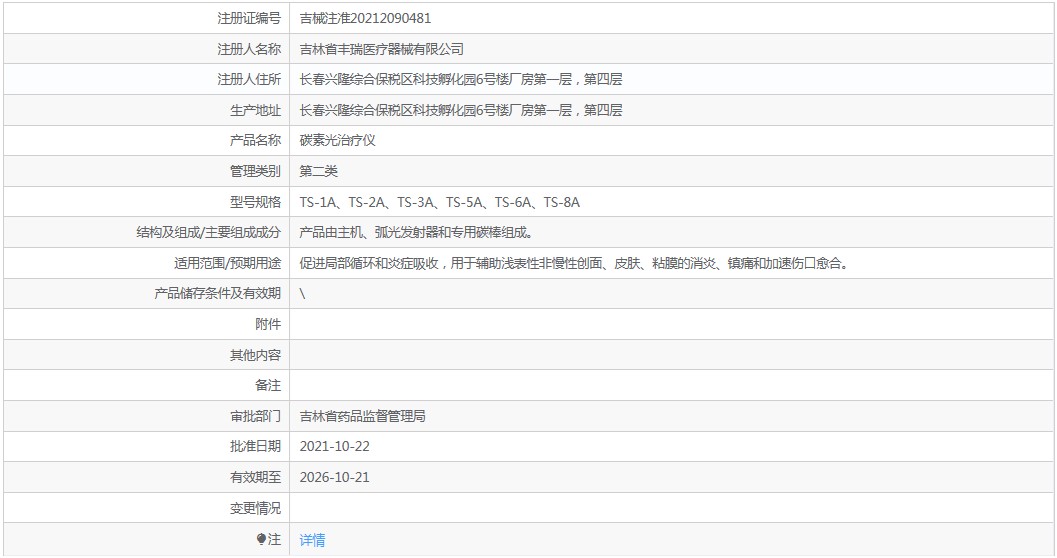1057x558 pixels.
Task: Select the 第二类 management category value
Action: (x=318, y=171)
